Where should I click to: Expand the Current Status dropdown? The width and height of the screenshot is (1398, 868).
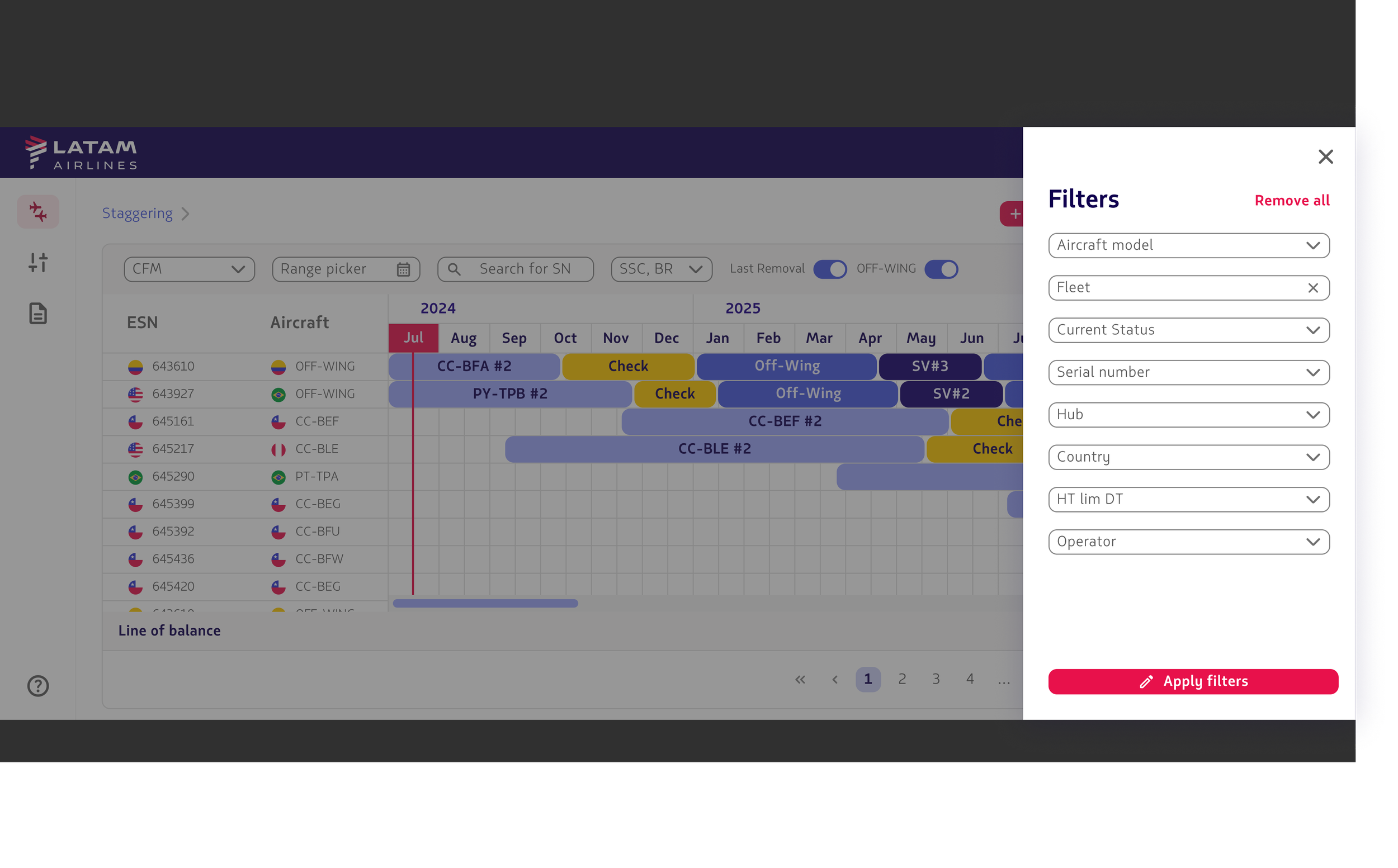coord(1188,331)
